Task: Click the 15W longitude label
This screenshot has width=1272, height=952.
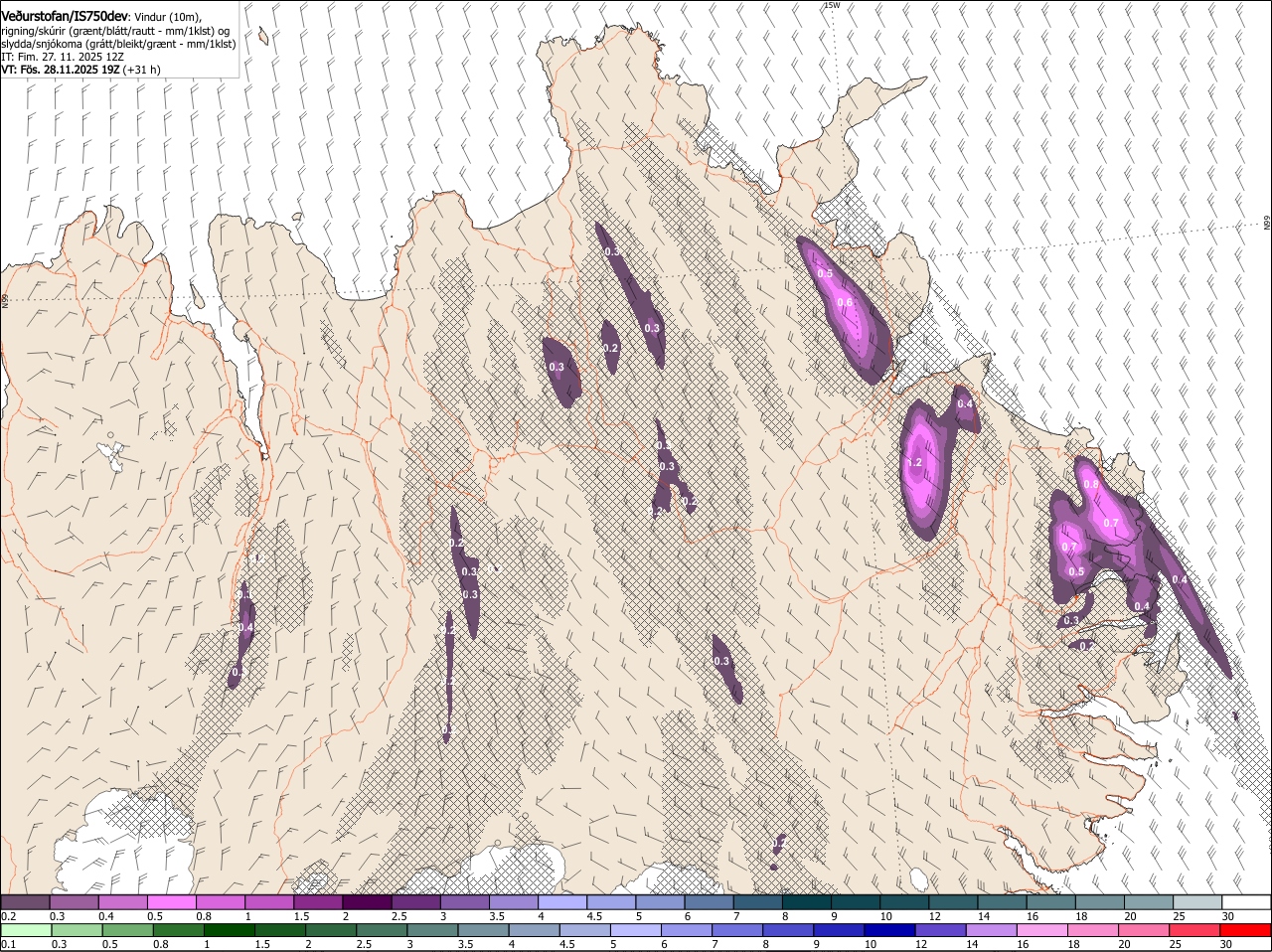Action: tap(832, 5)
